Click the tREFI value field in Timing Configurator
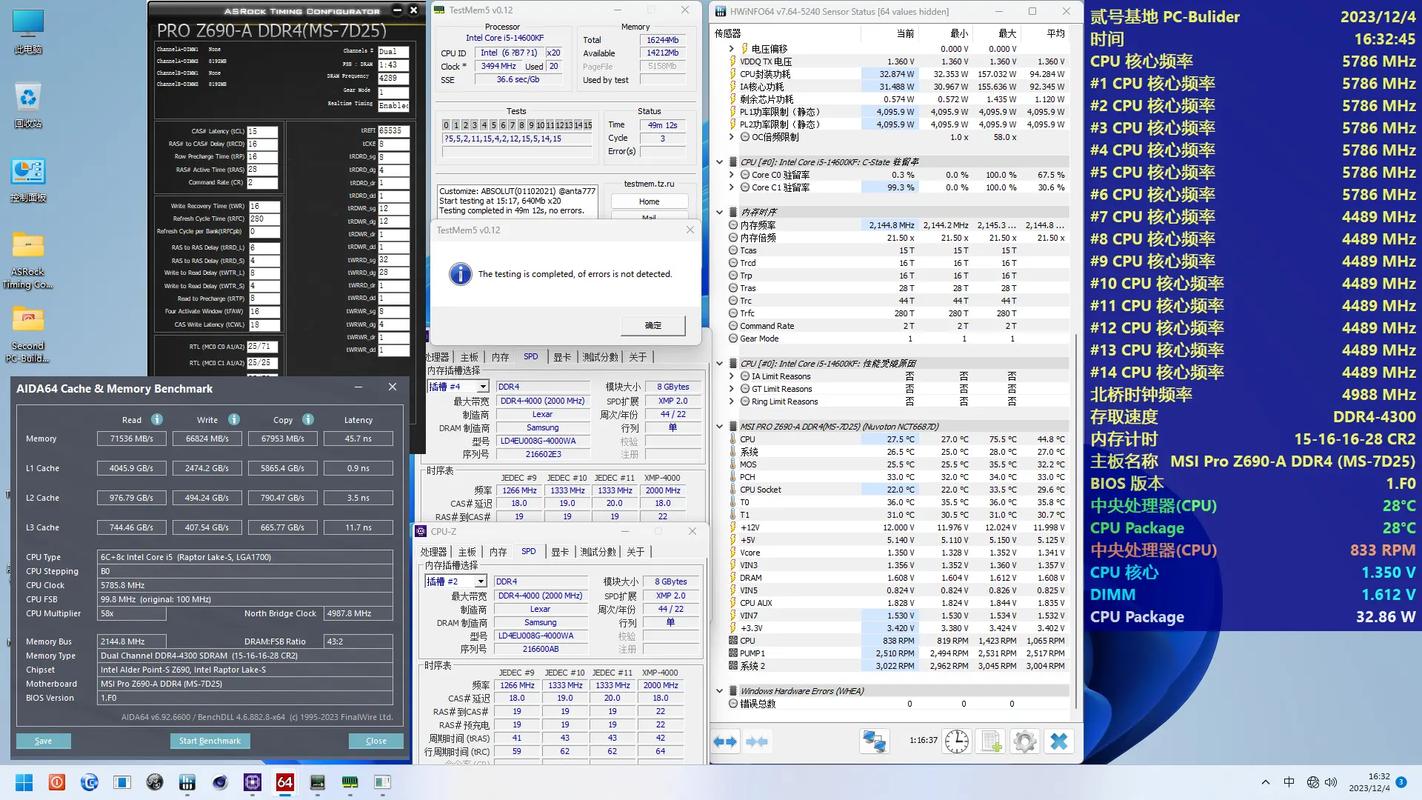 (393, 131)
